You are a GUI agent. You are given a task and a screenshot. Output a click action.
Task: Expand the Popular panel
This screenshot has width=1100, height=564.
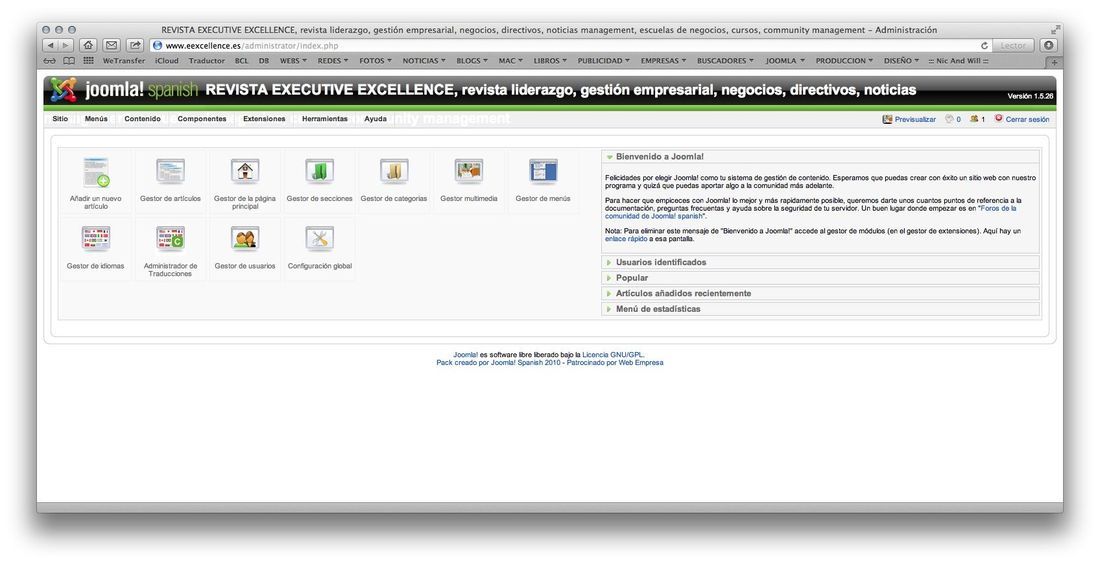821,278
